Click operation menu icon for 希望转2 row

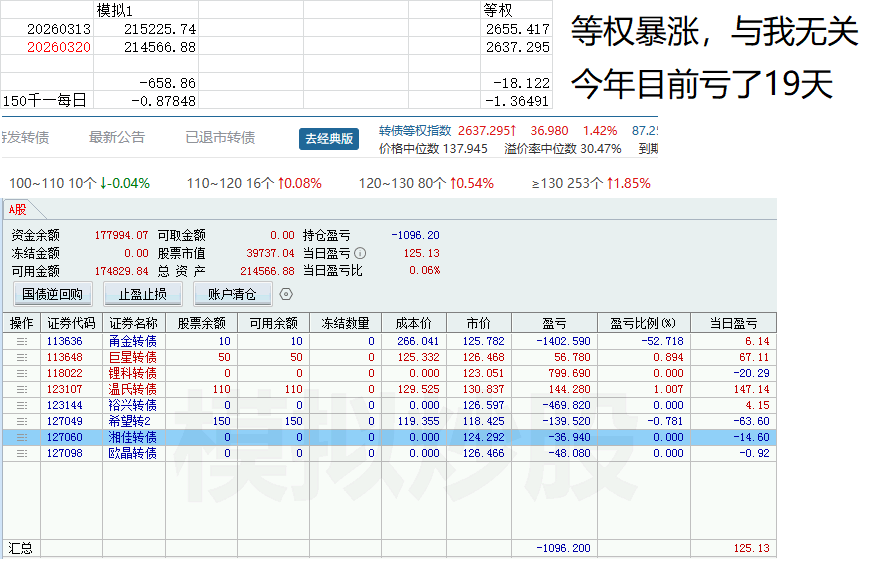coord(21,421)
